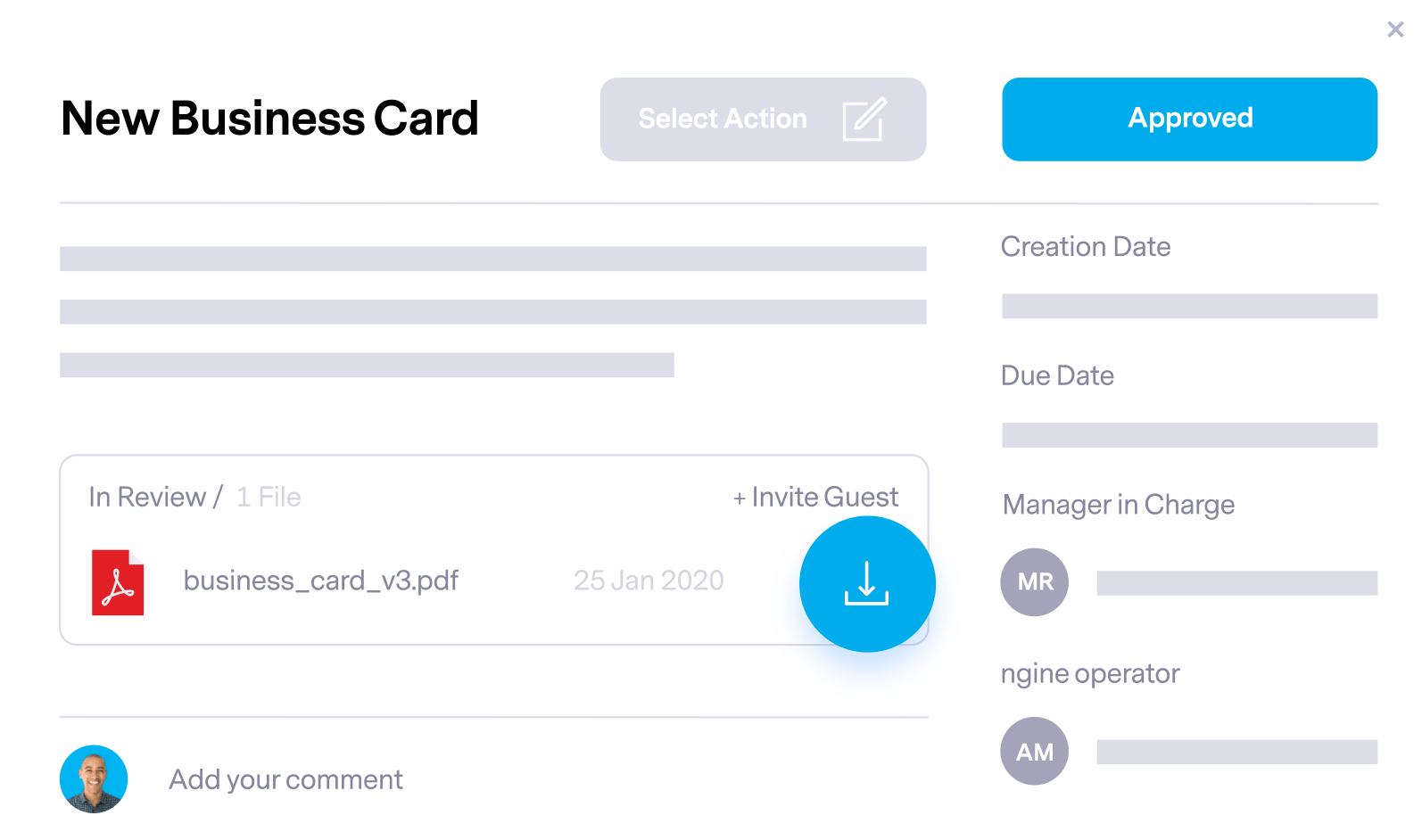
Task: Open the Select Action dropdown
Action: click(x=763, y=119)
